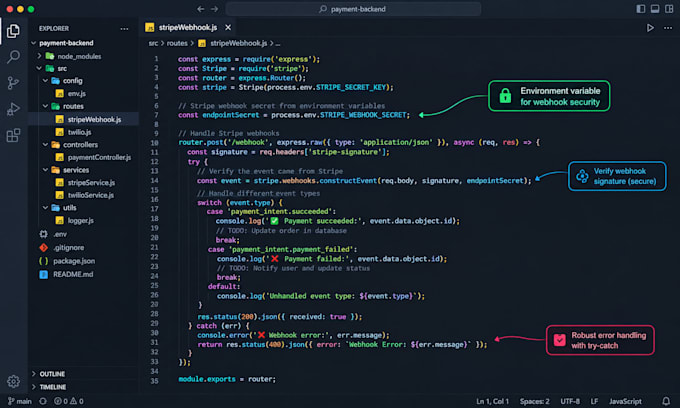Click the breadcrumb ellipsis symbol segment
The image size is (680, 408).
click(278, 43)
